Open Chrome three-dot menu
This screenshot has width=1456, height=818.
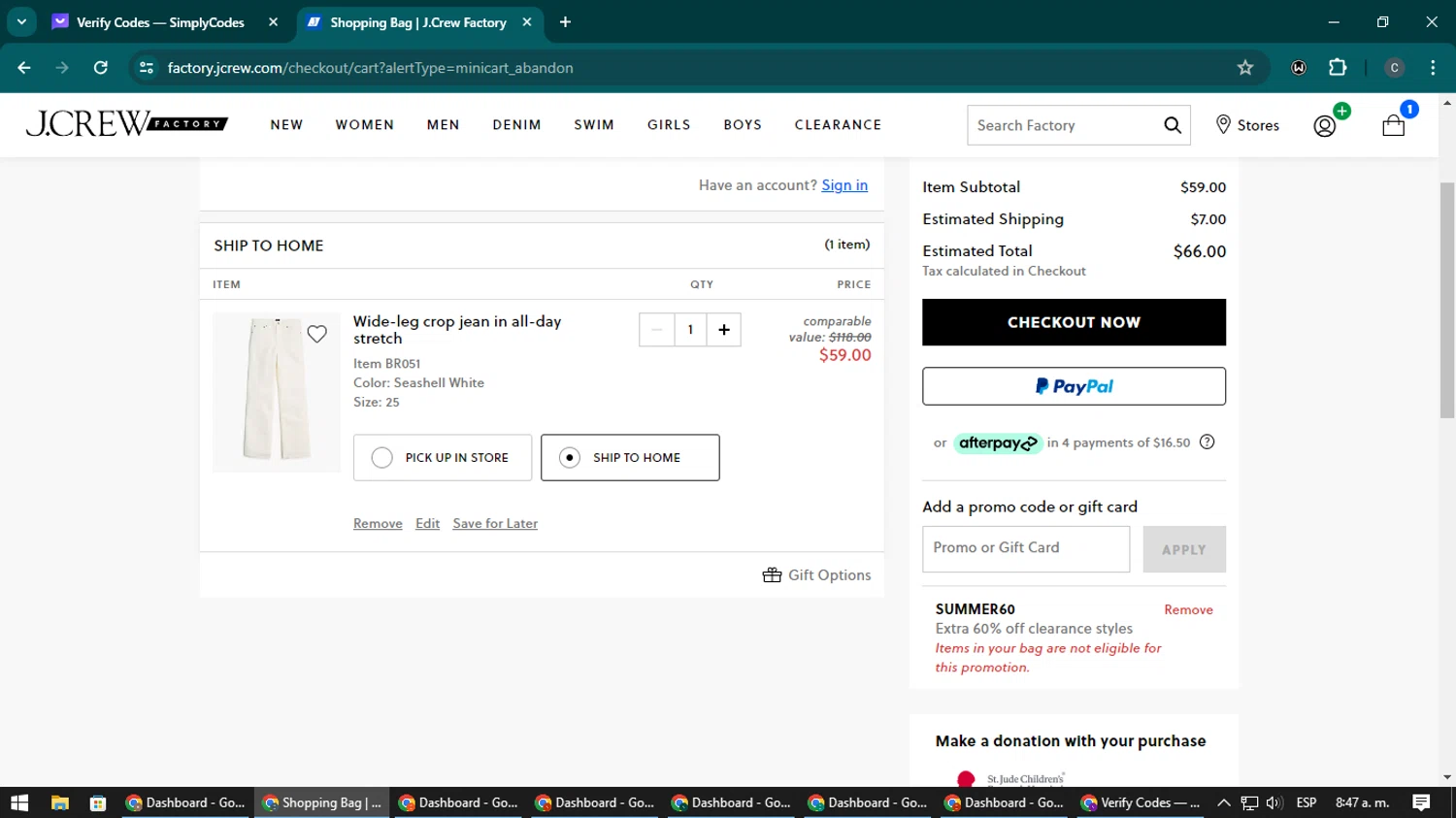click(x=1433, y=68)
